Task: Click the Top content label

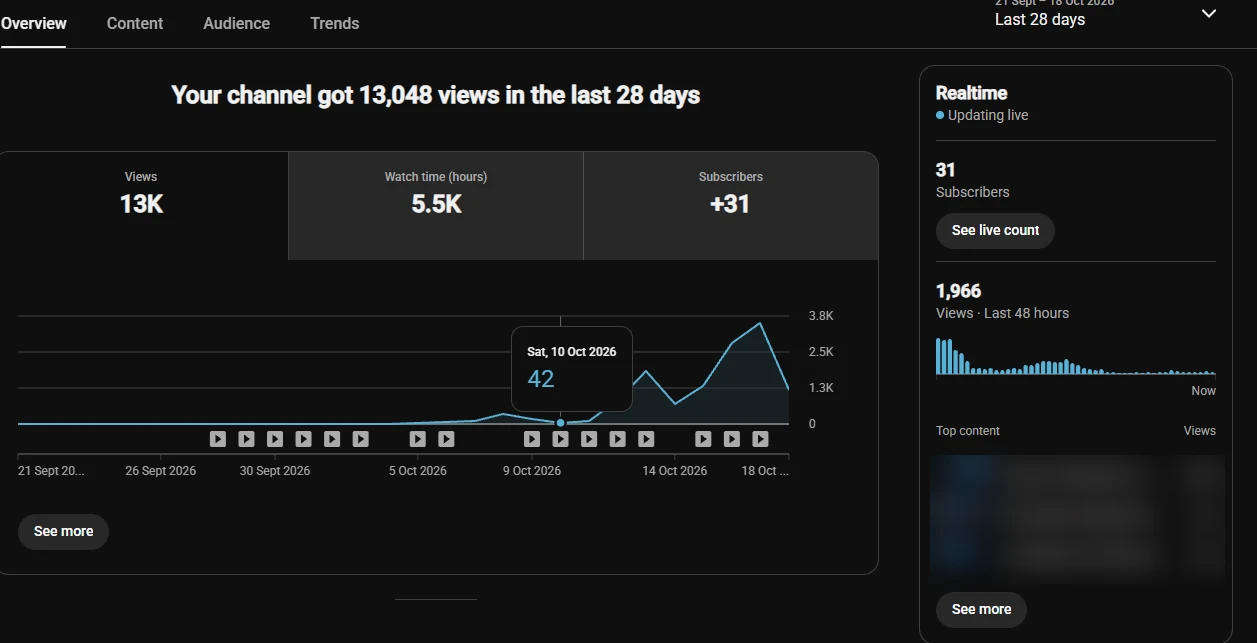Action: coord(967,431)
